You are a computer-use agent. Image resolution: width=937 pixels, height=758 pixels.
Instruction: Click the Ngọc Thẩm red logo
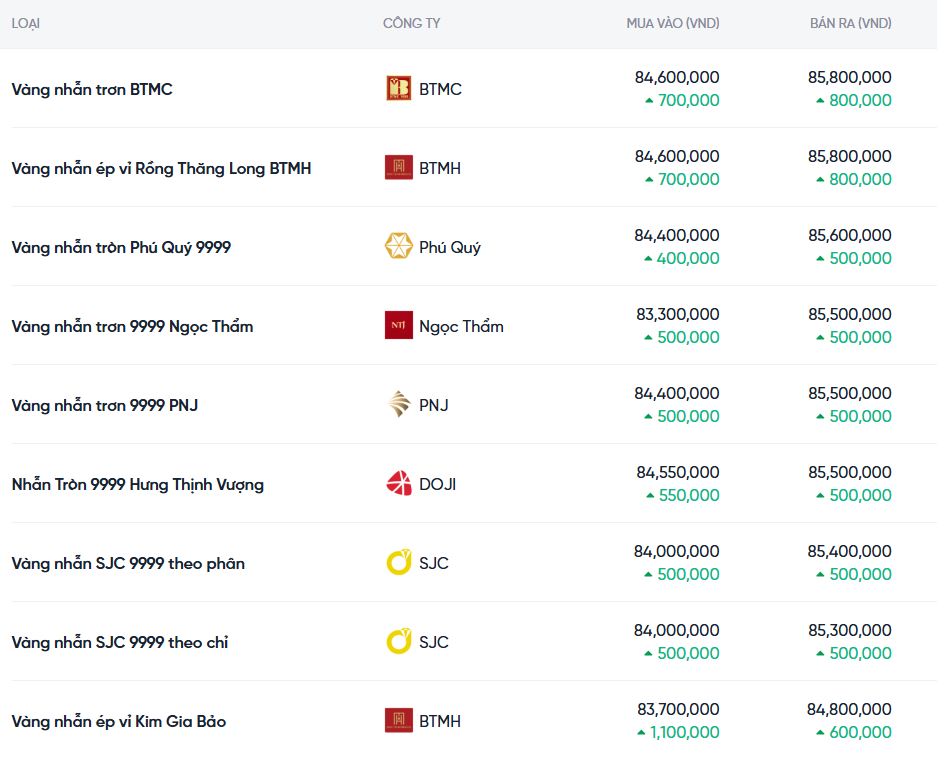click(398, 326)
